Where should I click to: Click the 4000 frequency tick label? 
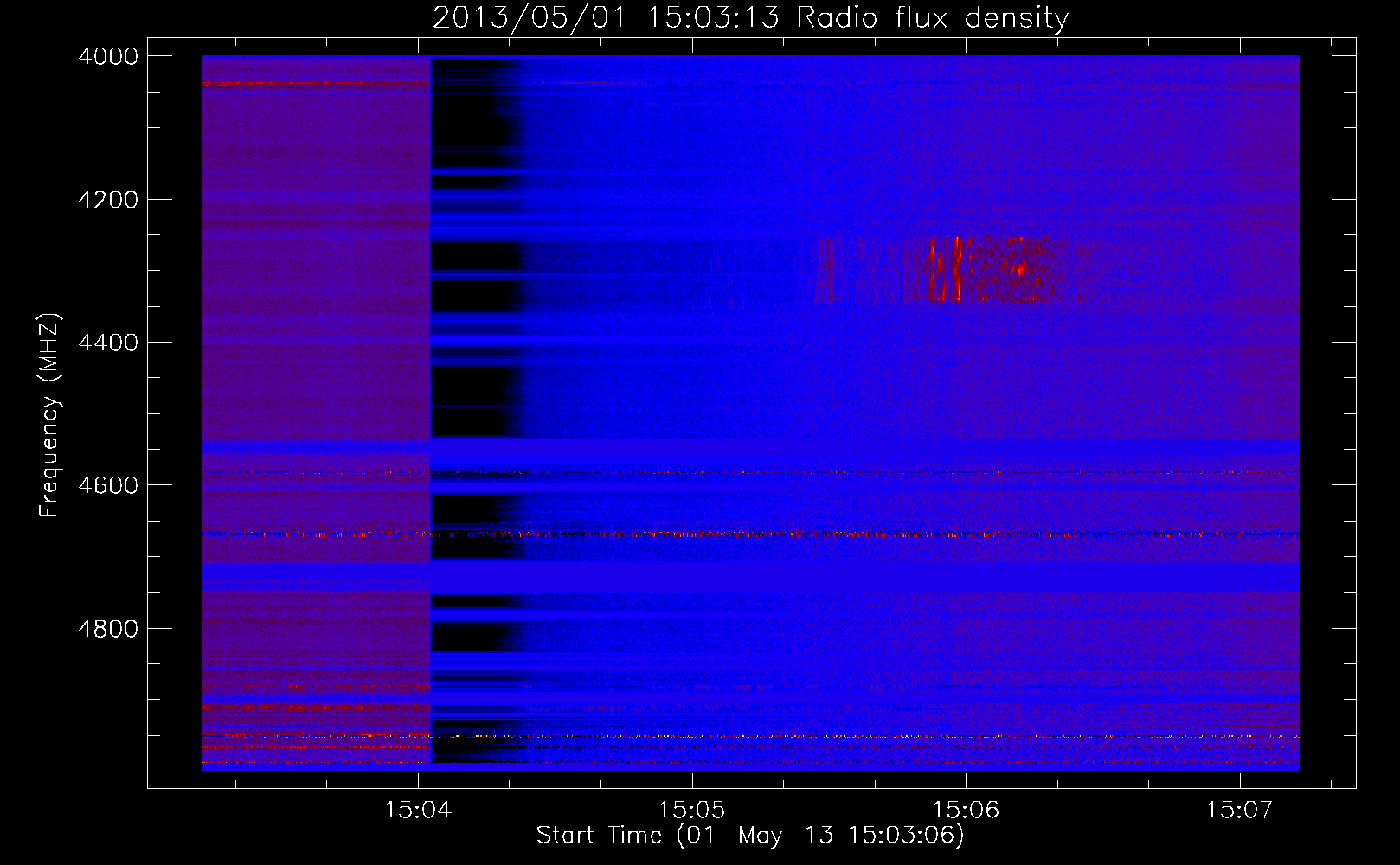[x=108, y=56]
